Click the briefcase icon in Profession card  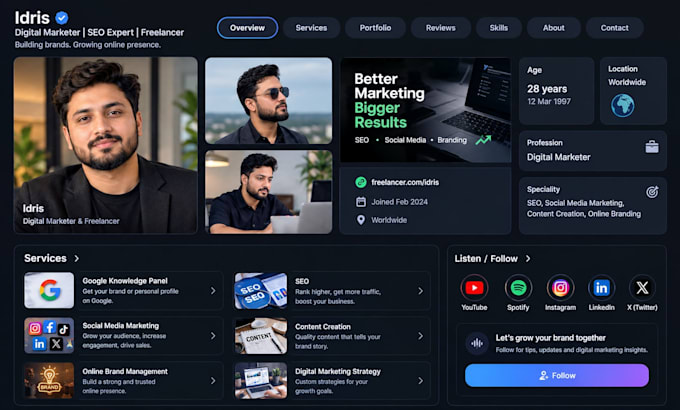652,147
